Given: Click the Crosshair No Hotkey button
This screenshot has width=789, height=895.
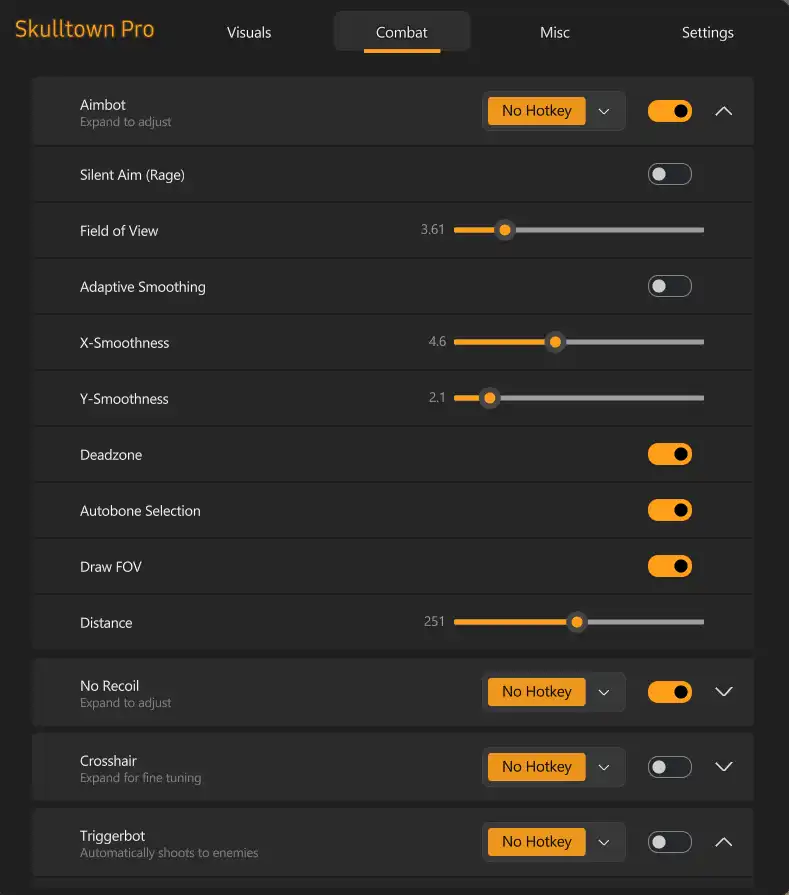Looking at the screenshot, I should (x=537, y=767).
